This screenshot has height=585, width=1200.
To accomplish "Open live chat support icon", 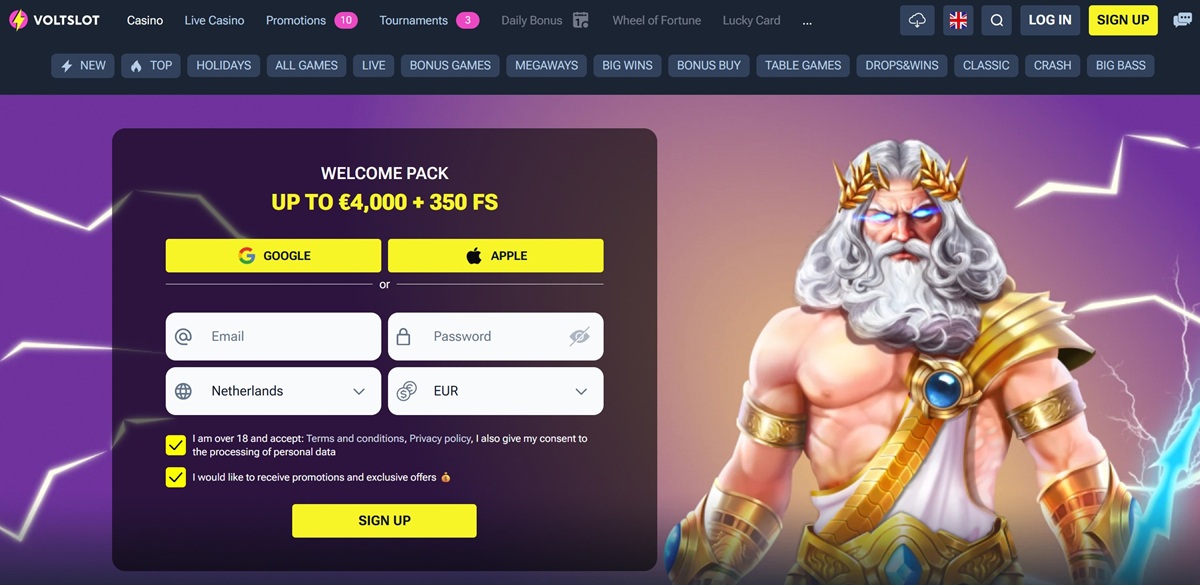I will 1182,20.
